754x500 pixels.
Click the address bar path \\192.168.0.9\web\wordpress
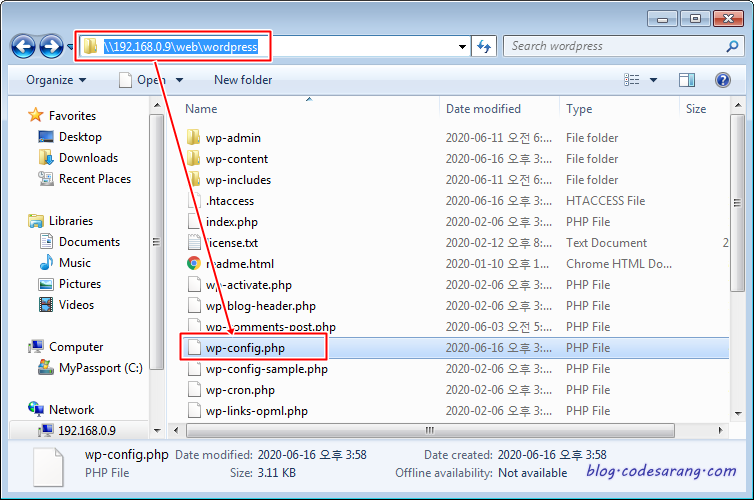click(x=181, y=47)
